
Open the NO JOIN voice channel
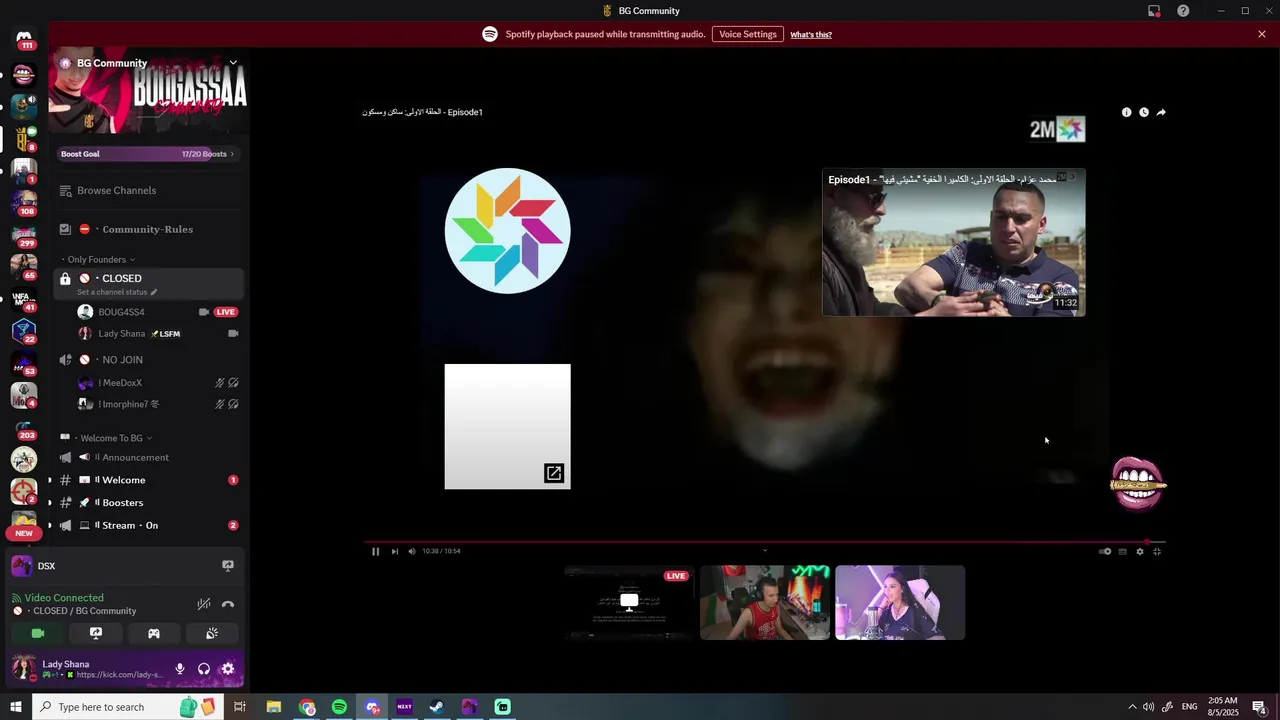tap(148, 359)
